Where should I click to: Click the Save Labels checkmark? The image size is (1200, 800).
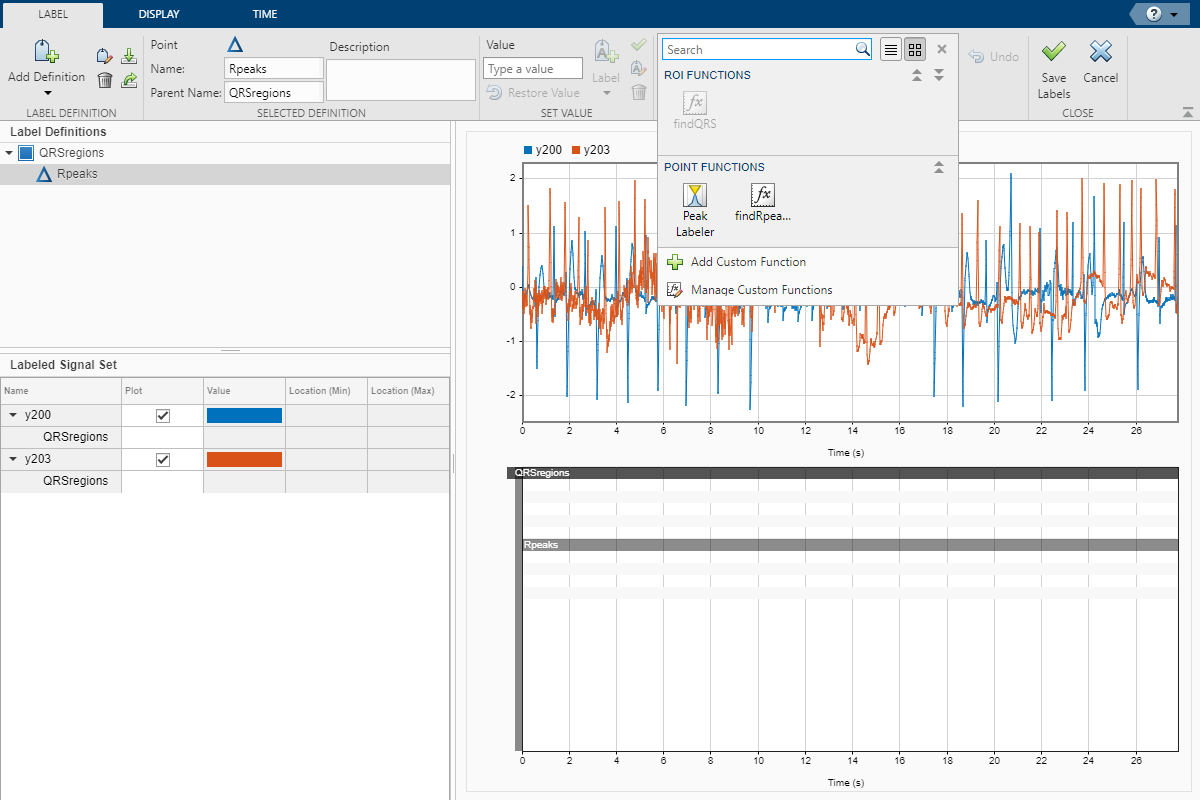(1053, 52)
